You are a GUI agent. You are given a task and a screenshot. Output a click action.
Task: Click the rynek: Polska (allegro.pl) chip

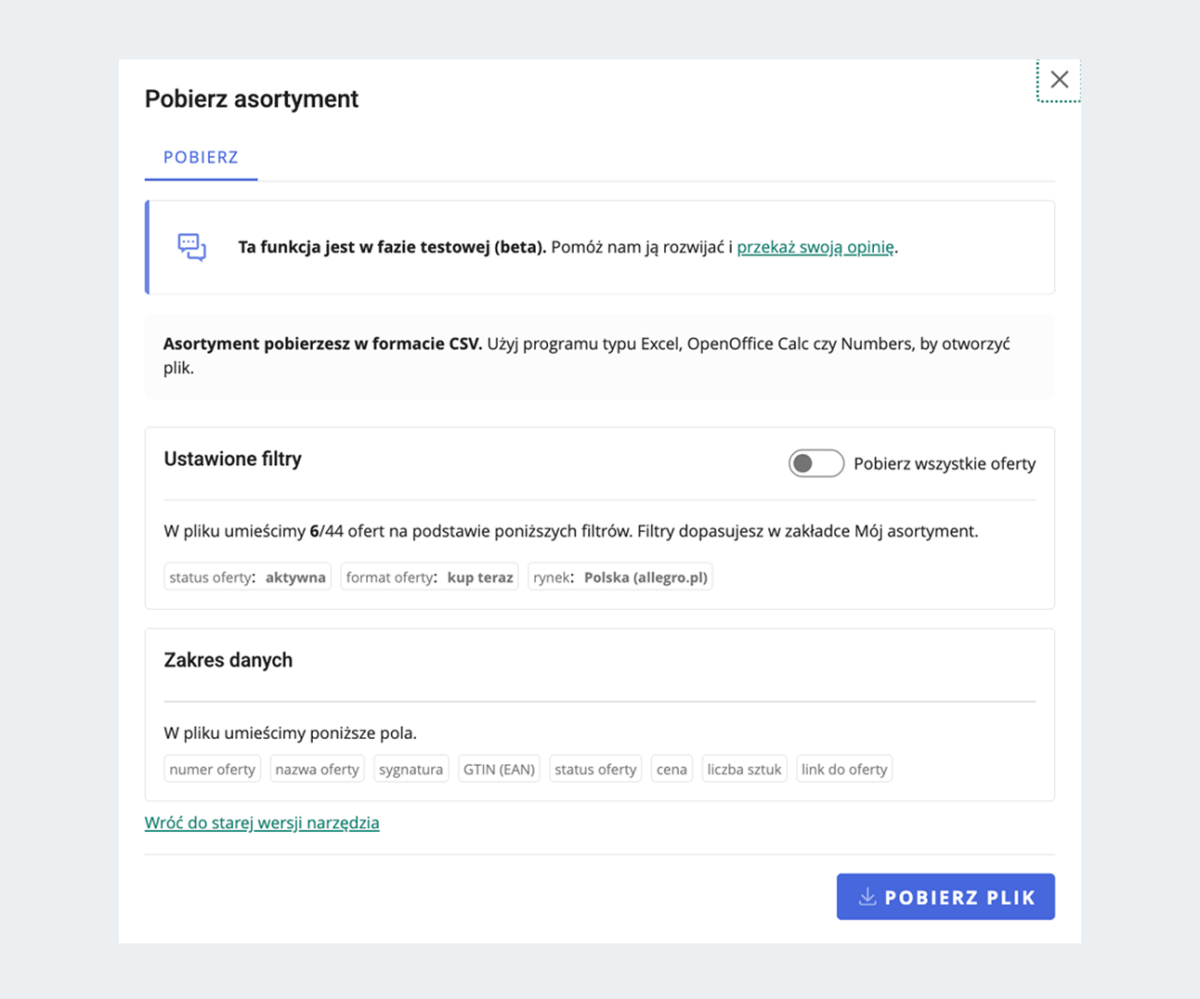pos(620,577)
